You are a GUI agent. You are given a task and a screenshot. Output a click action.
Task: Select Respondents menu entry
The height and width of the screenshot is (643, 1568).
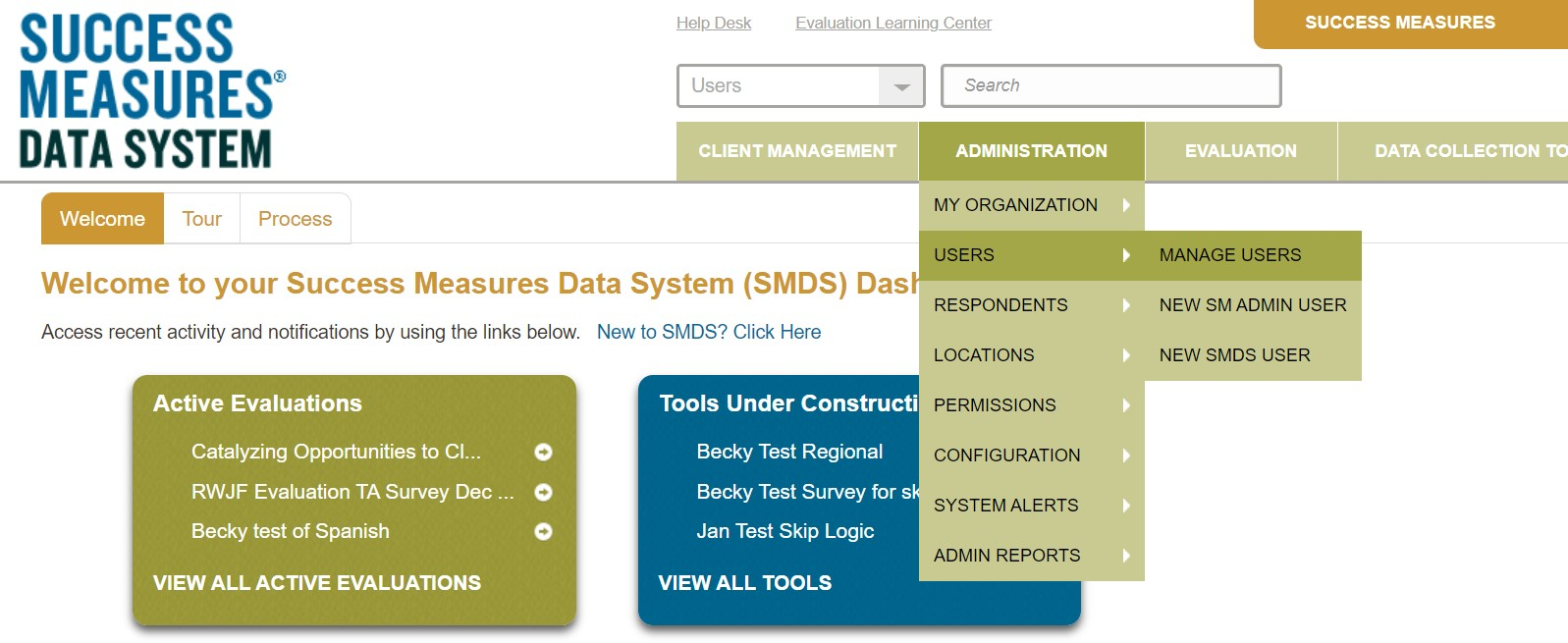[x=1032, y=305]
